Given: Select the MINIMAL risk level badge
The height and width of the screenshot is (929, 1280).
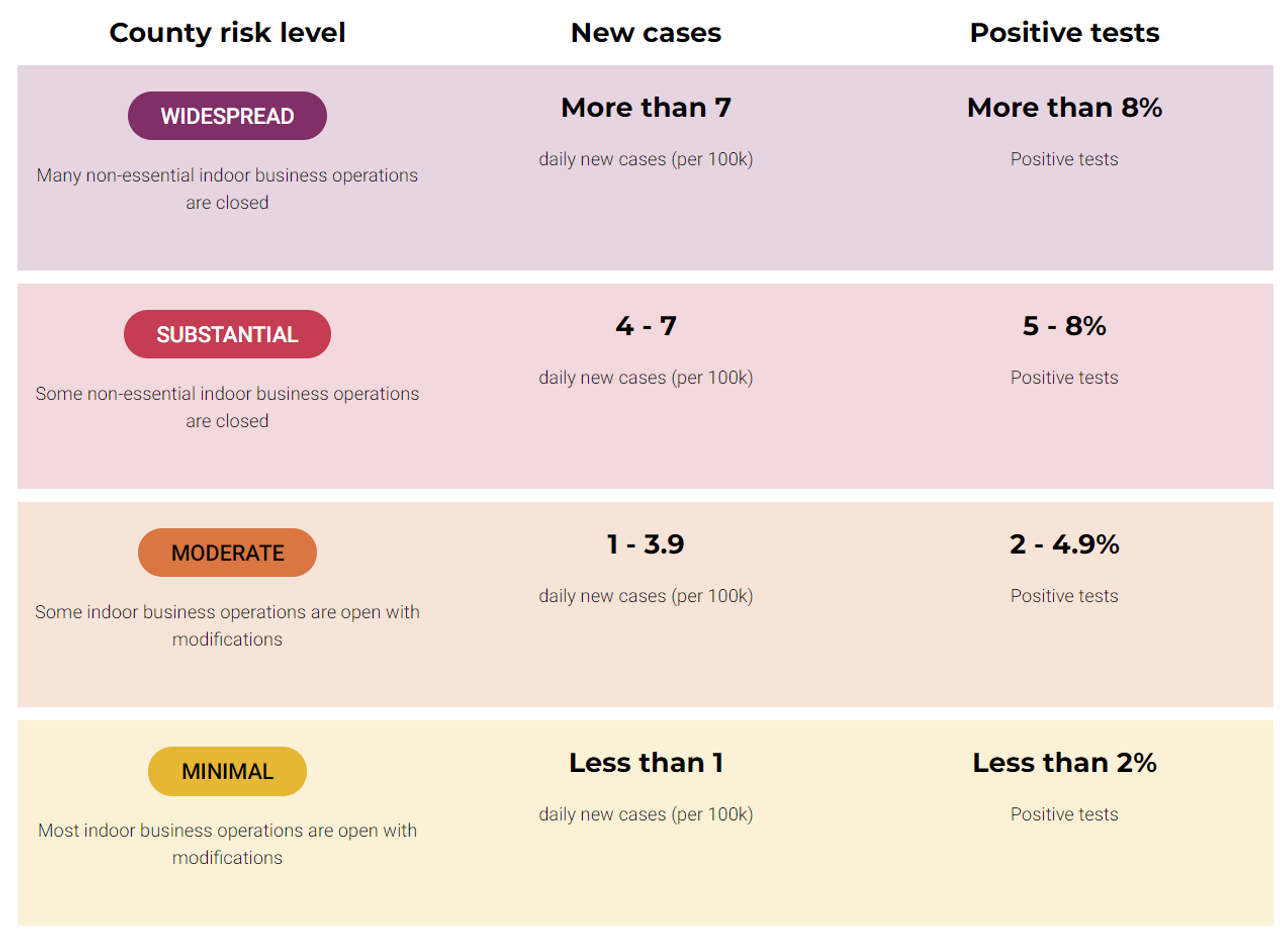Looking at the screenshot, I should tap(227, 771).
